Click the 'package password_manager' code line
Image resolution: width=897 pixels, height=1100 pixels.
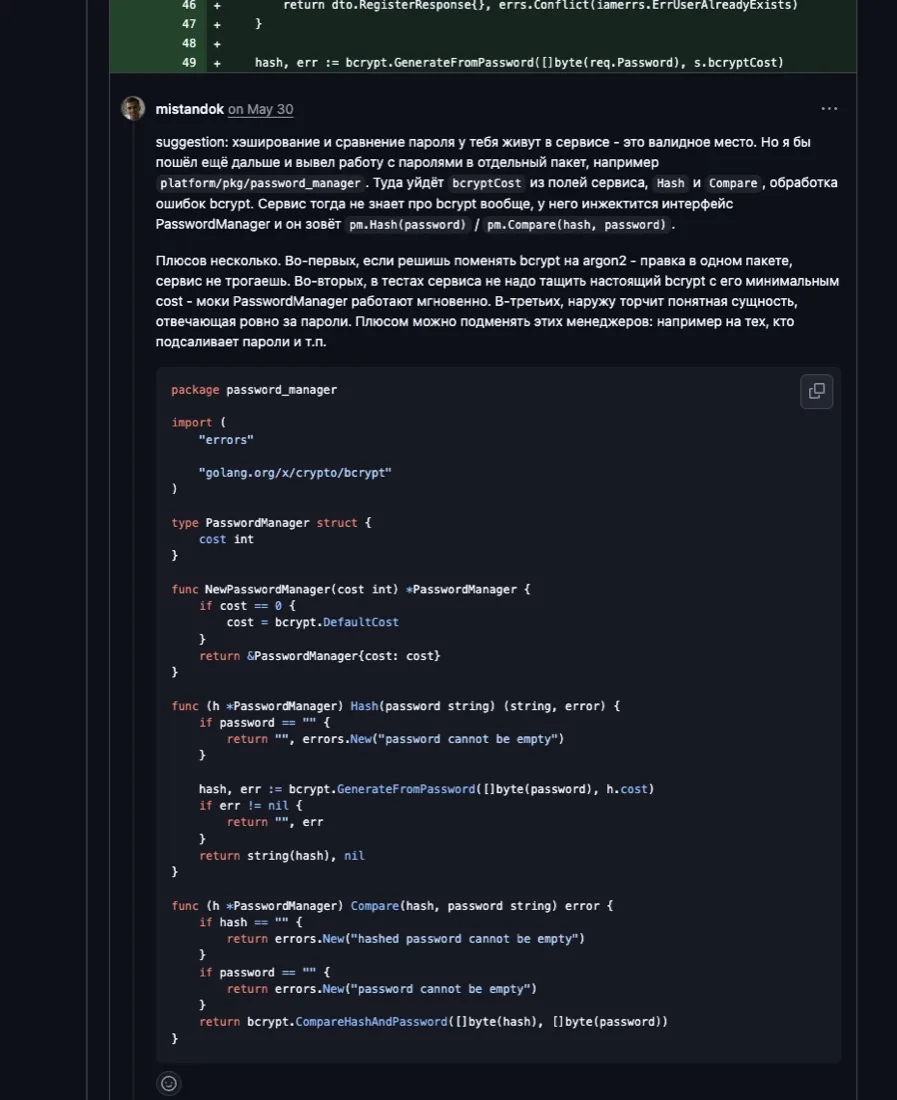pyautogui.click(x=254, y=390)
